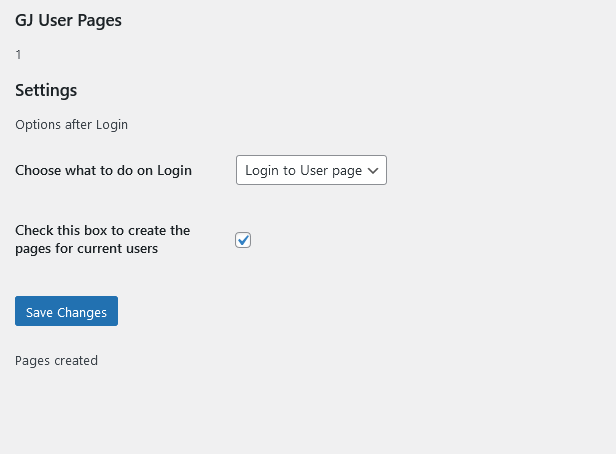Image resolution: width=616 pixels, height=454 pixels.
Task: Click the 'Pages created' status message
Action: [56, 361]
